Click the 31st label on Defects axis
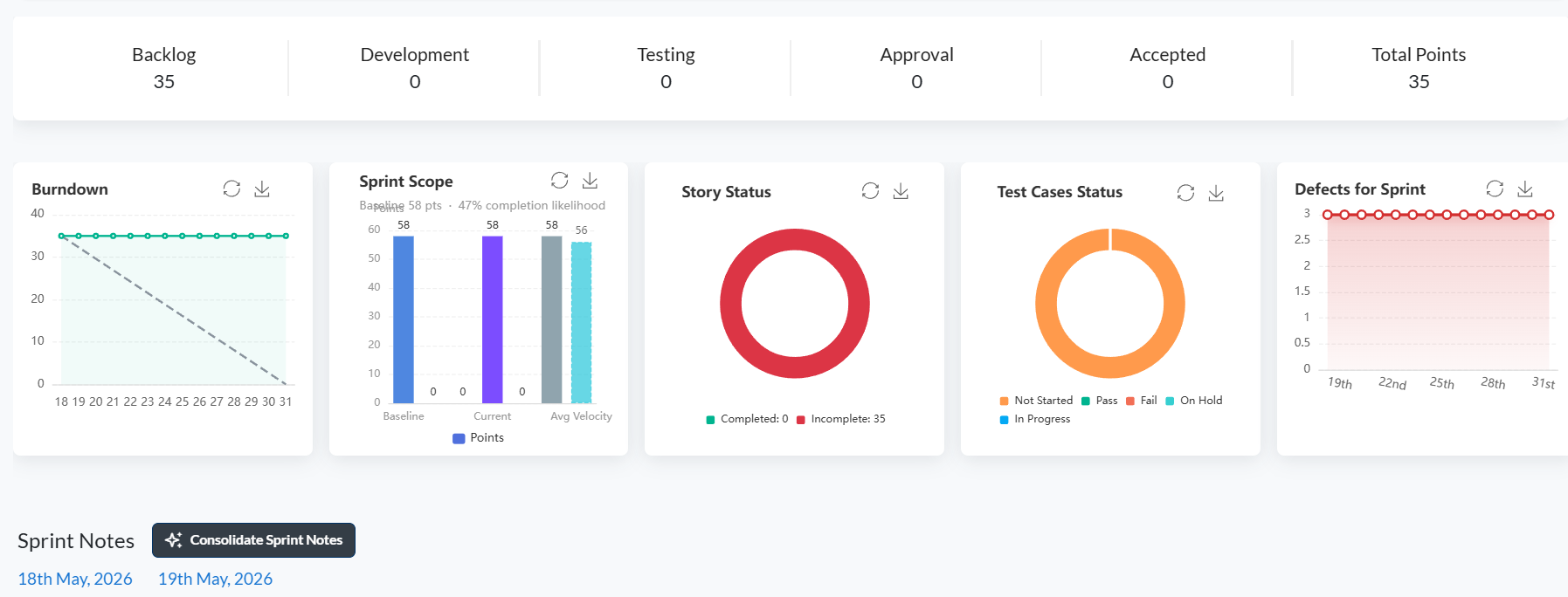The width and height of the screenshot is (1568, 597). 1544,383
